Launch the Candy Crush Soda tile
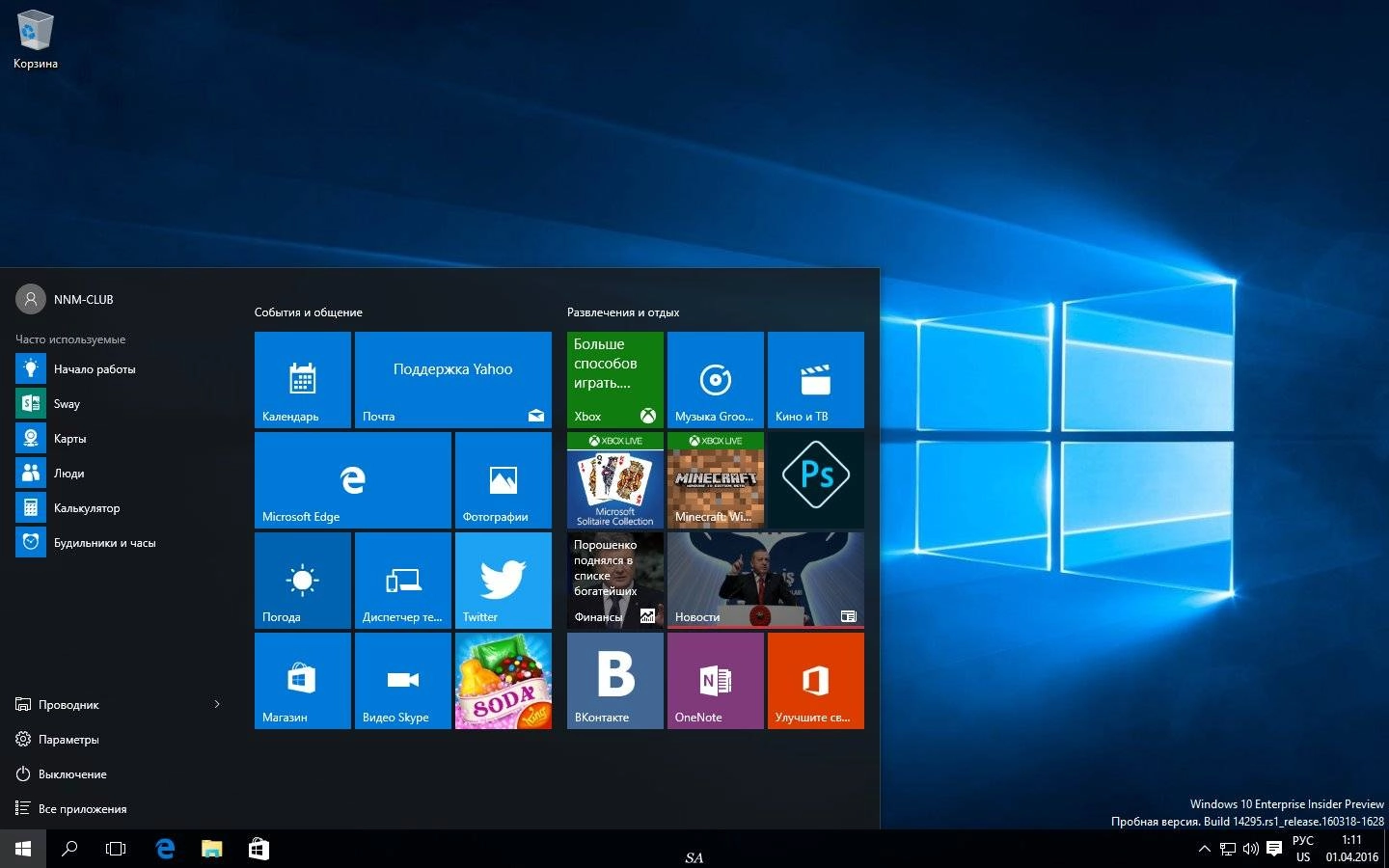The image size is (1389, 868). [x=504, y=681]
